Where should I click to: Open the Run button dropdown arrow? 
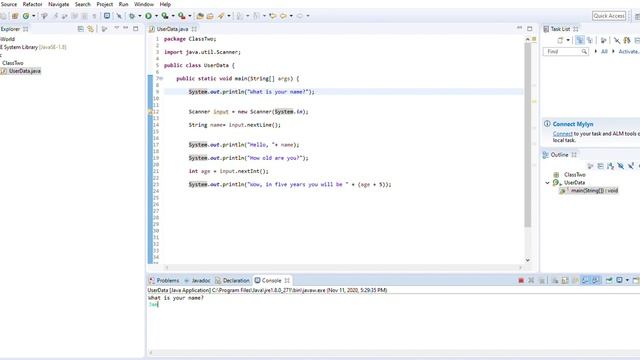(156, 16)
